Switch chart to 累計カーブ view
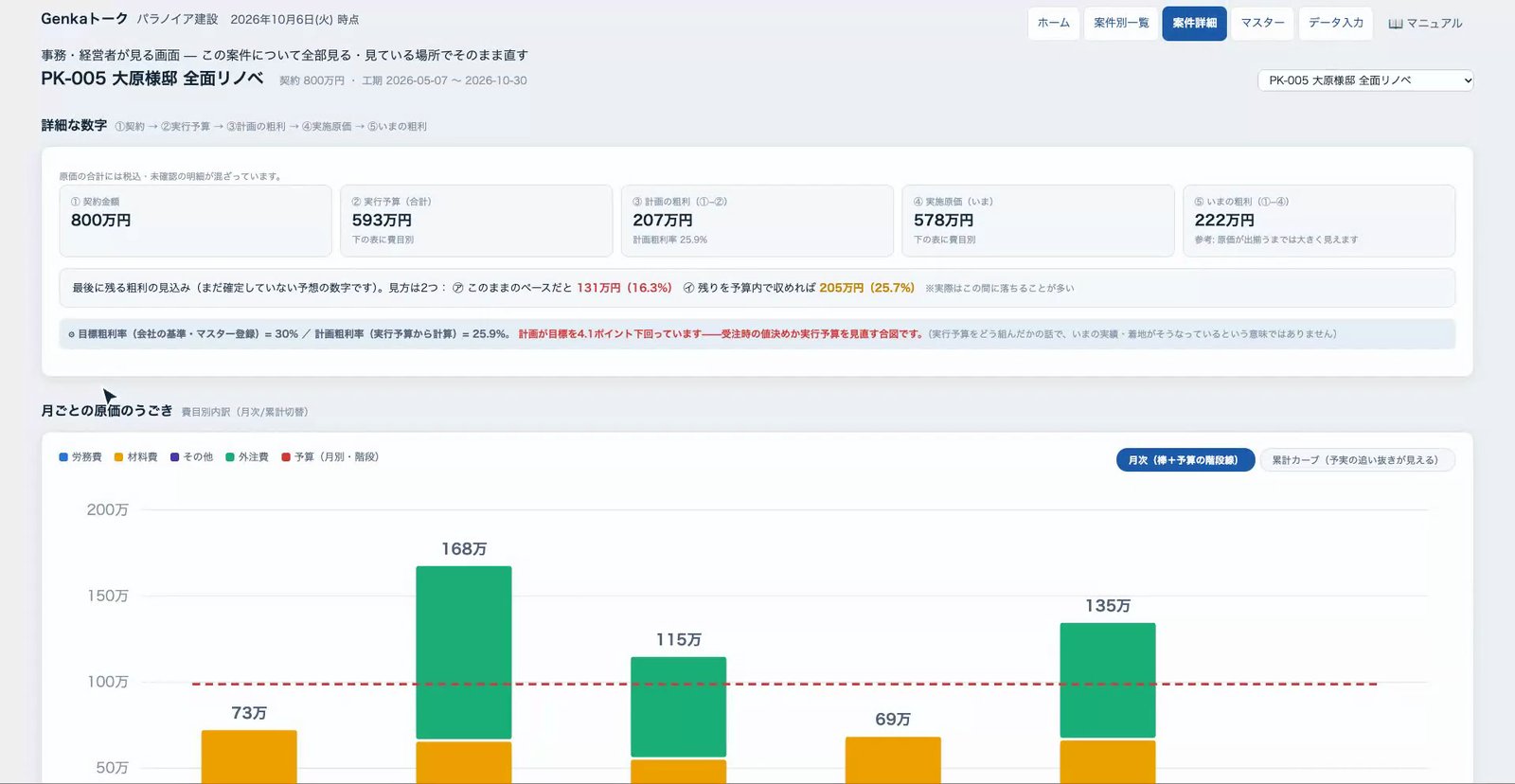1515x784 pixels. (1356, 460)
